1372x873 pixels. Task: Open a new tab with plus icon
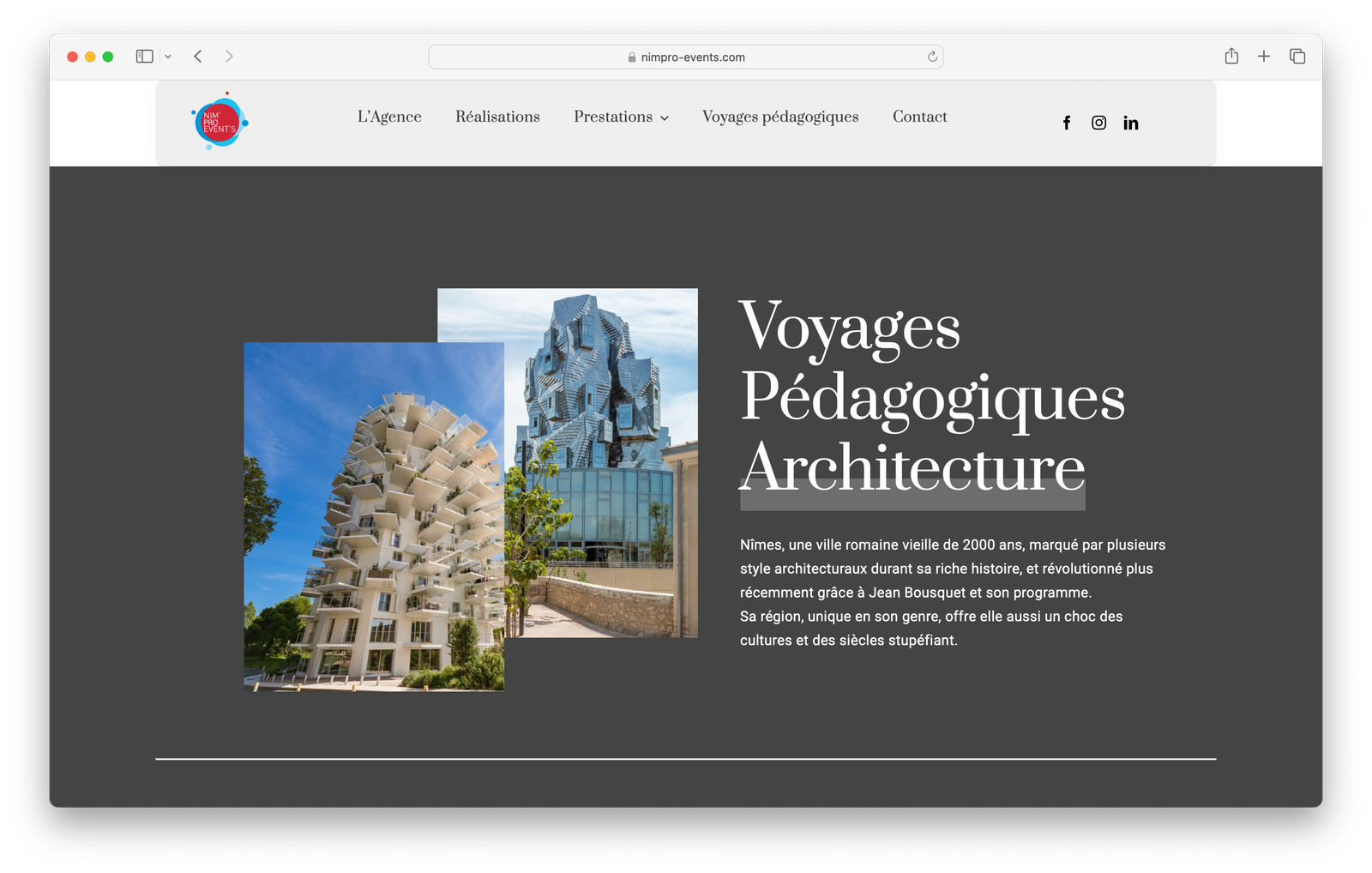point(1264,57)
